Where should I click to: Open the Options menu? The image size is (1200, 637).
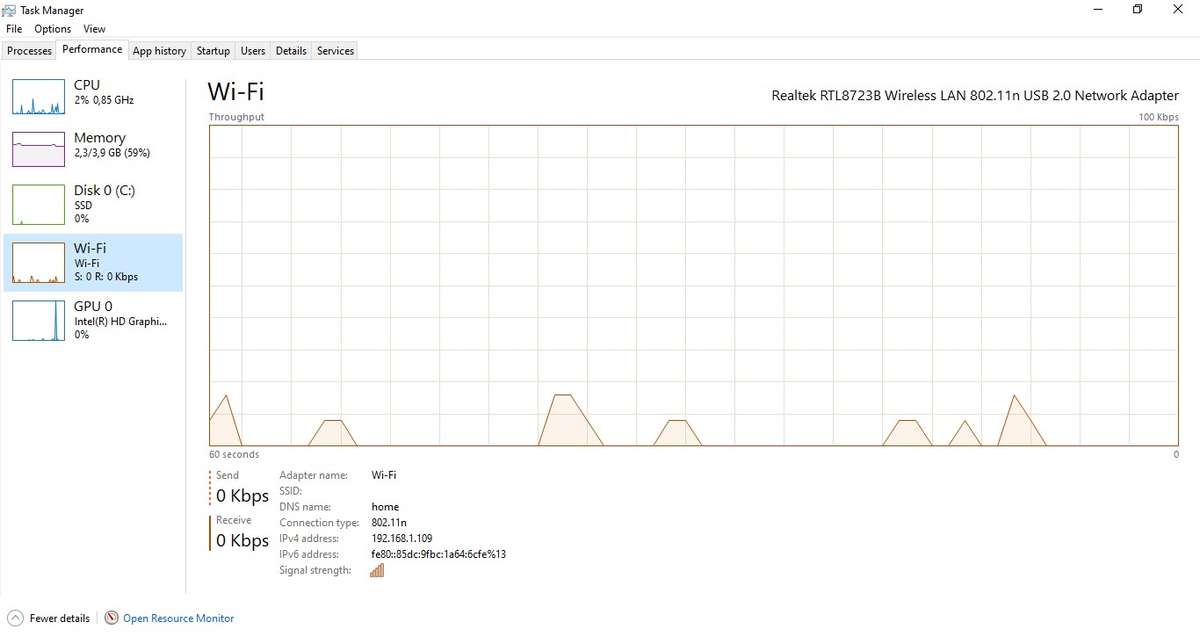click(53, 29)
